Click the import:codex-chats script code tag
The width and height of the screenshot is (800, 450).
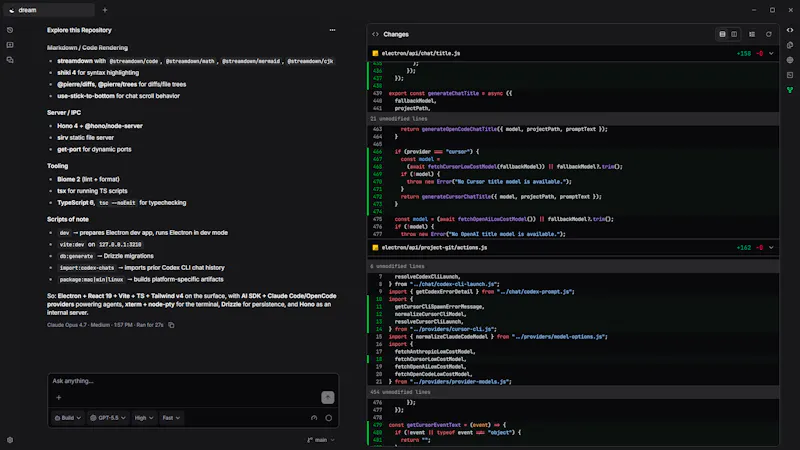click(x=87, y=268)
